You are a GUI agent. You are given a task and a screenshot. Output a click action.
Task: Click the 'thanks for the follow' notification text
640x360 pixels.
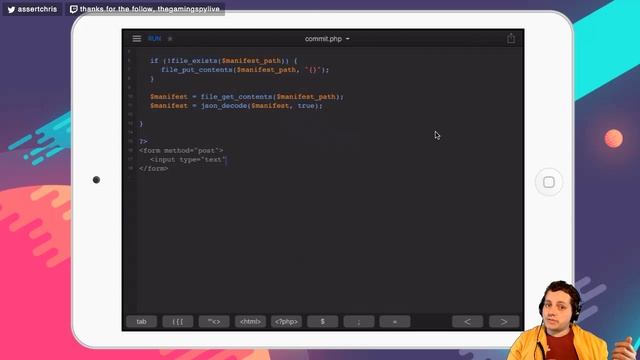(x=150, y=9)
